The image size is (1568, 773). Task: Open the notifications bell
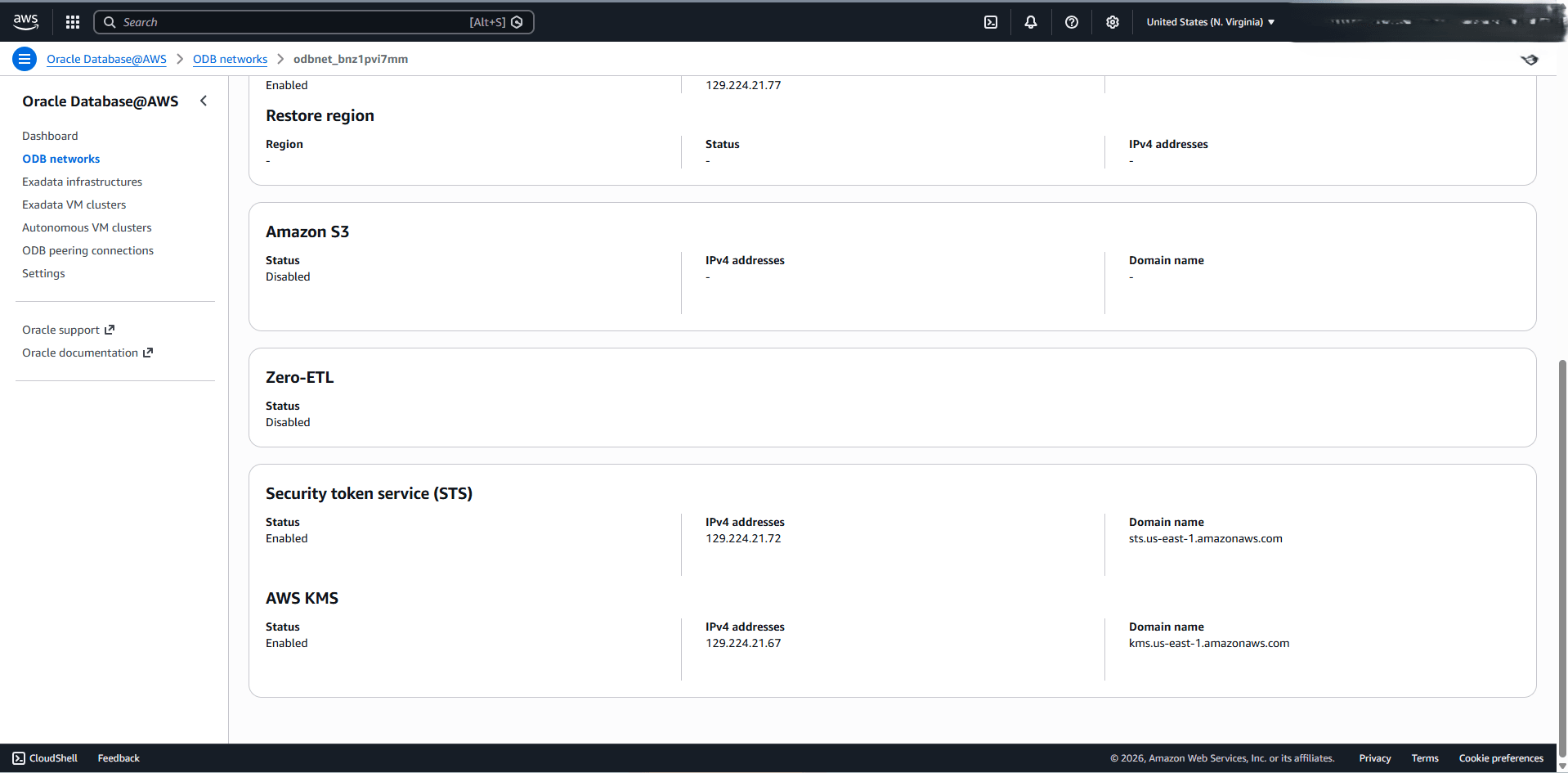[1030, 21]
